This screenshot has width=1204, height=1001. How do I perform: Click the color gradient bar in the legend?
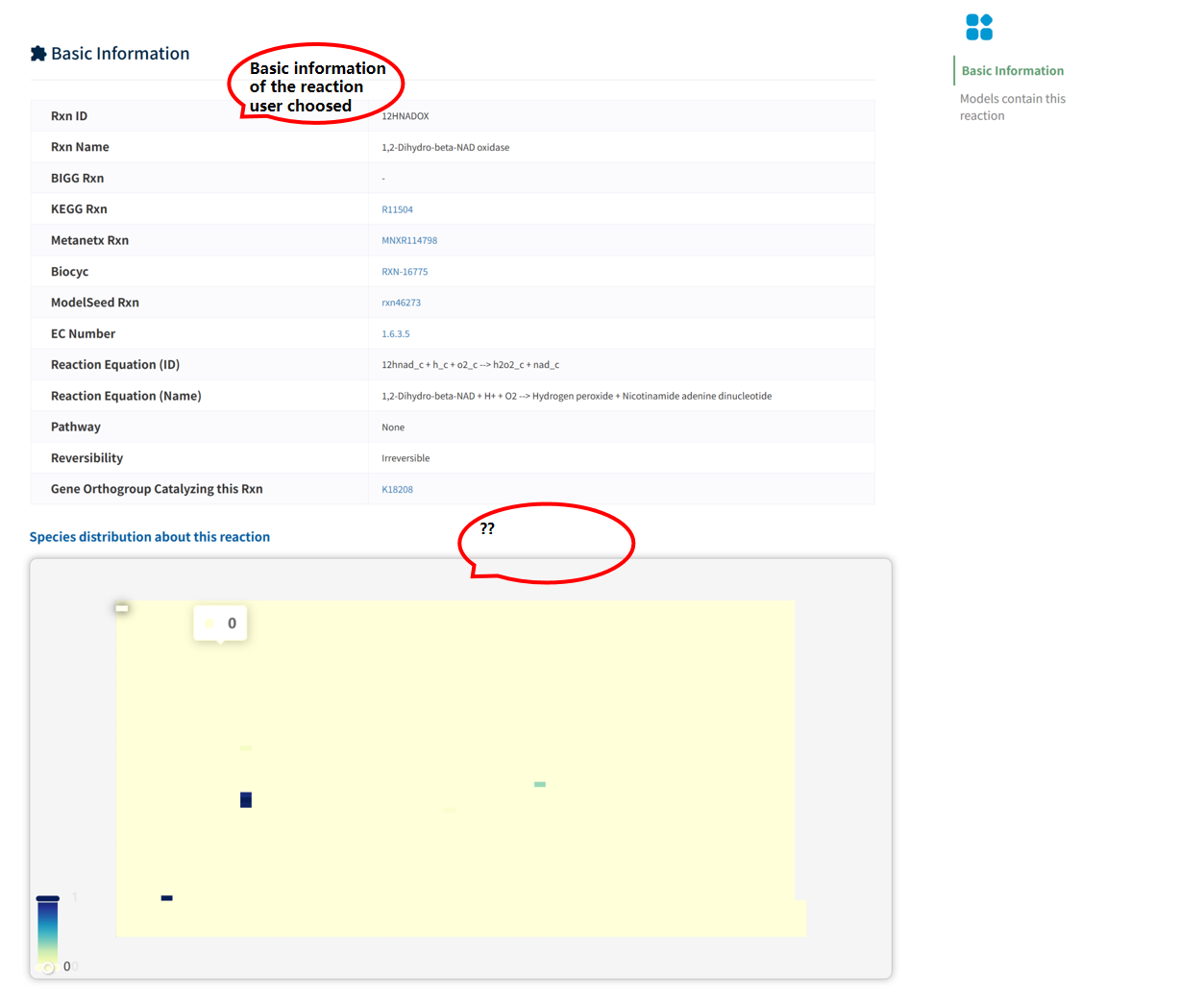point(48,932)
